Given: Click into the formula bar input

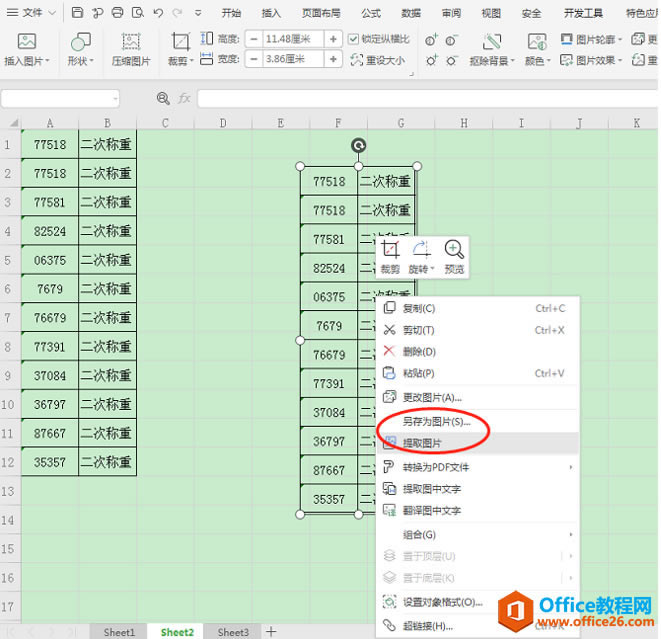Looking at the screenshot, I should coord(427,99).
